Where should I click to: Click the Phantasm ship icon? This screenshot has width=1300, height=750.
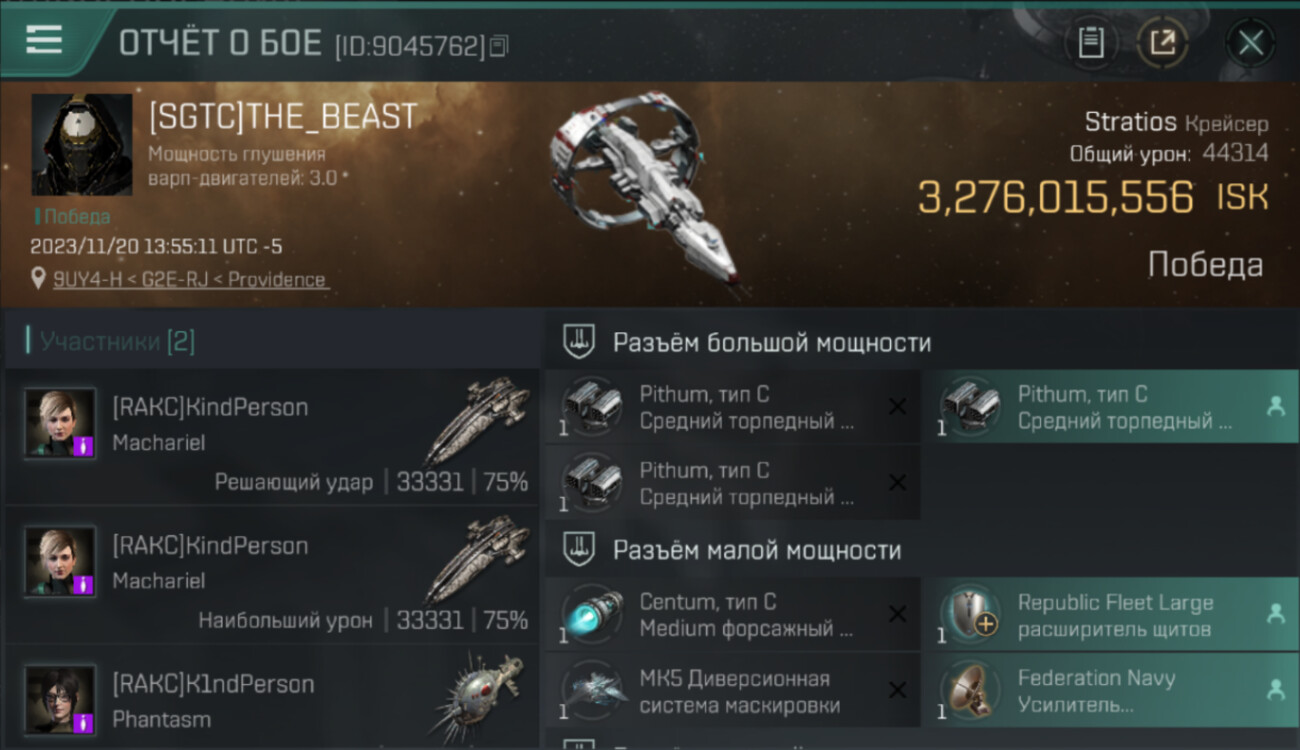[478, 697]
